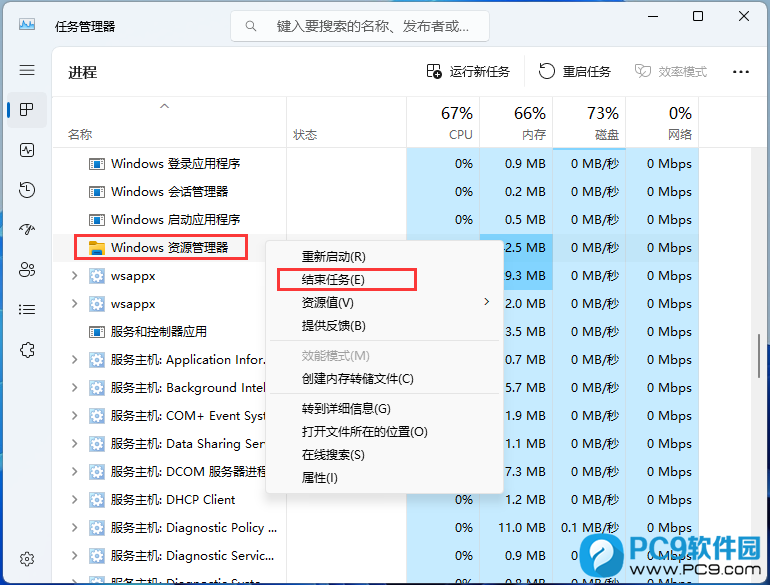Click the 服务和控制器应用 process icon
Screen dimensions: 770x585
pyautogui.click(x=97, y=332)
